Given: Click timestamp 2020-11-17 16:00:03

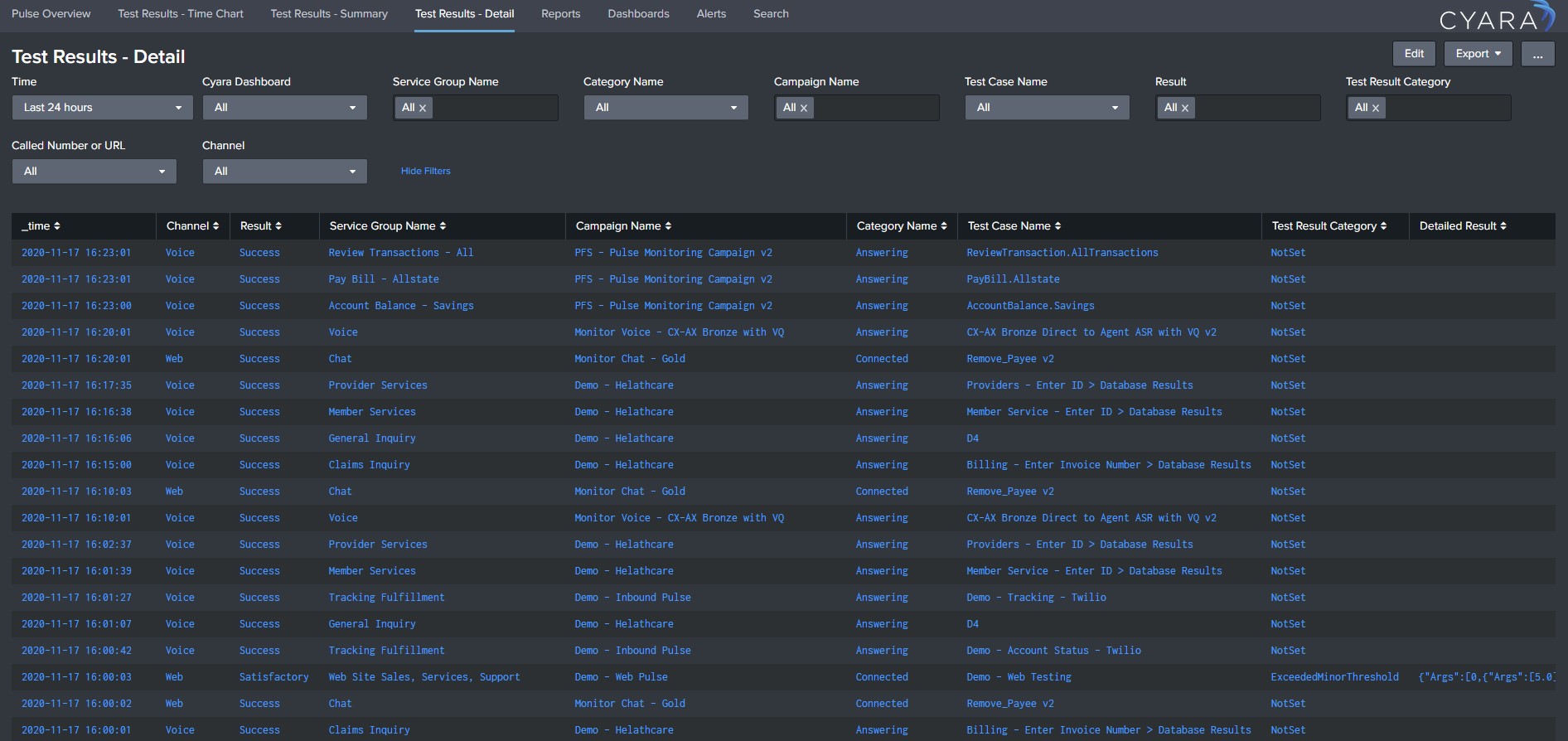Looking at the screenshot, I should pos(76,677).
